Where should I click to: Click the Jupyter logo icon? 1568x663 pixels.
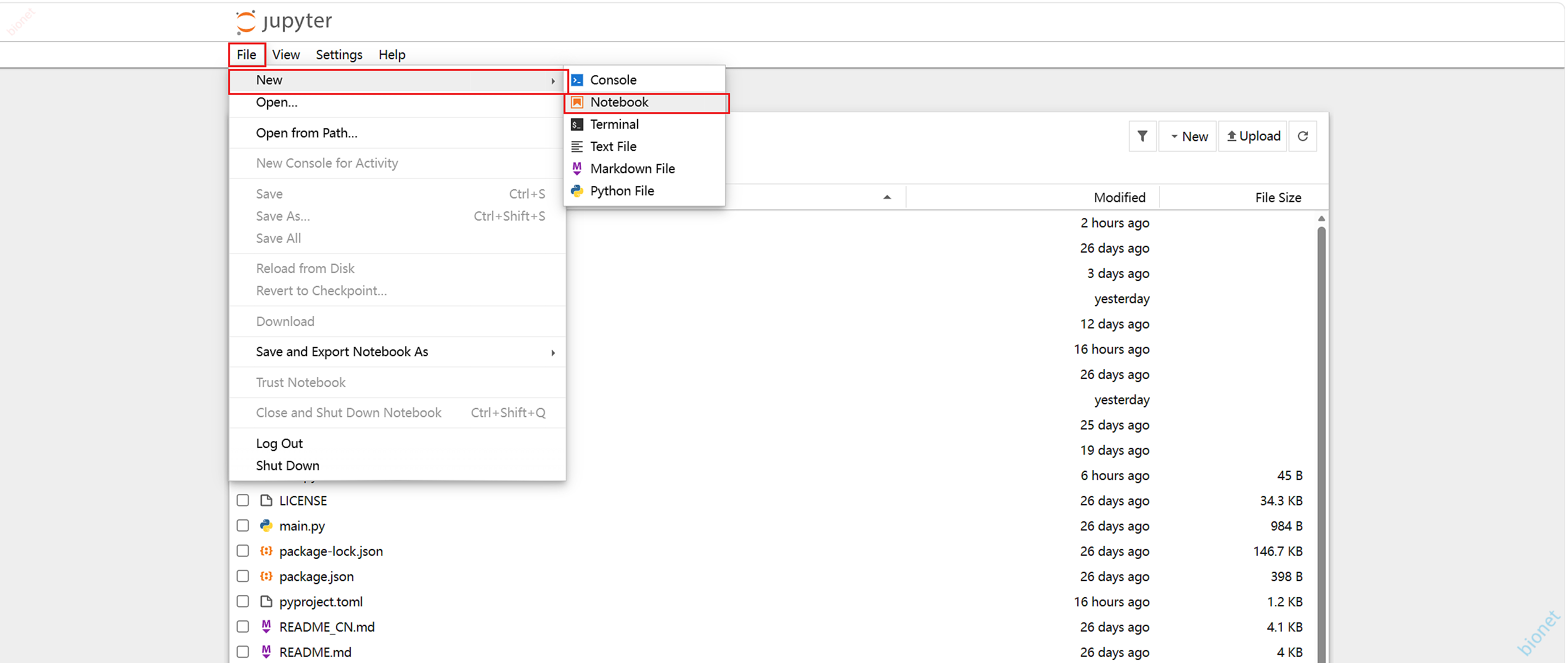click(x=245, y=22)
